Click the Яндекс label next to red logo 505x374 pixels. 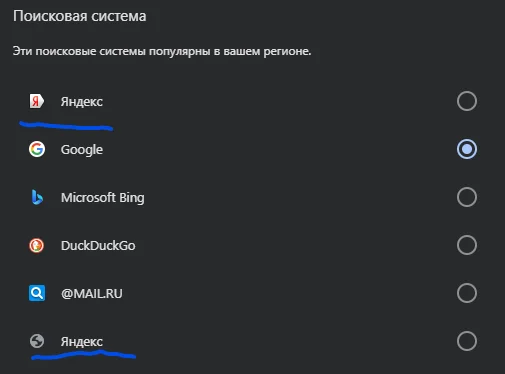point(82,102)
